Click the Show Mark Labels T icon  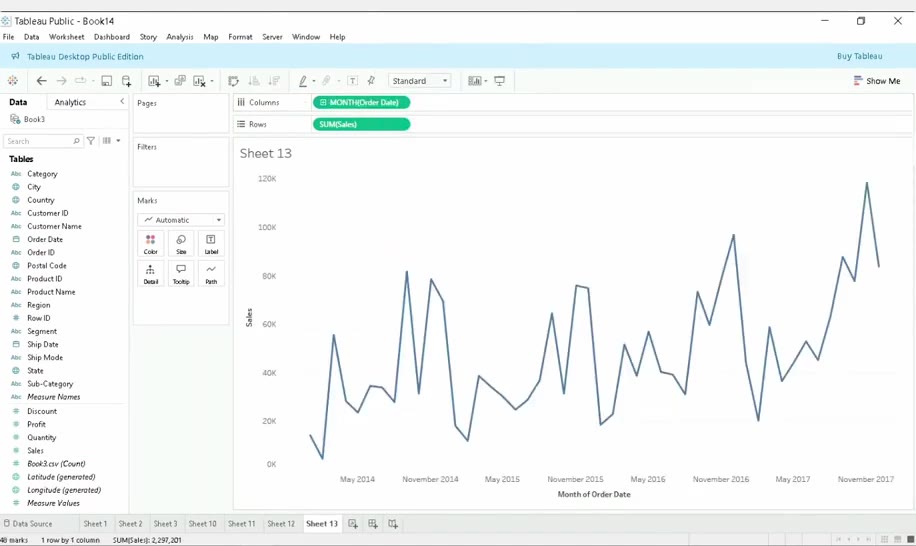click(x=353, y=81)
